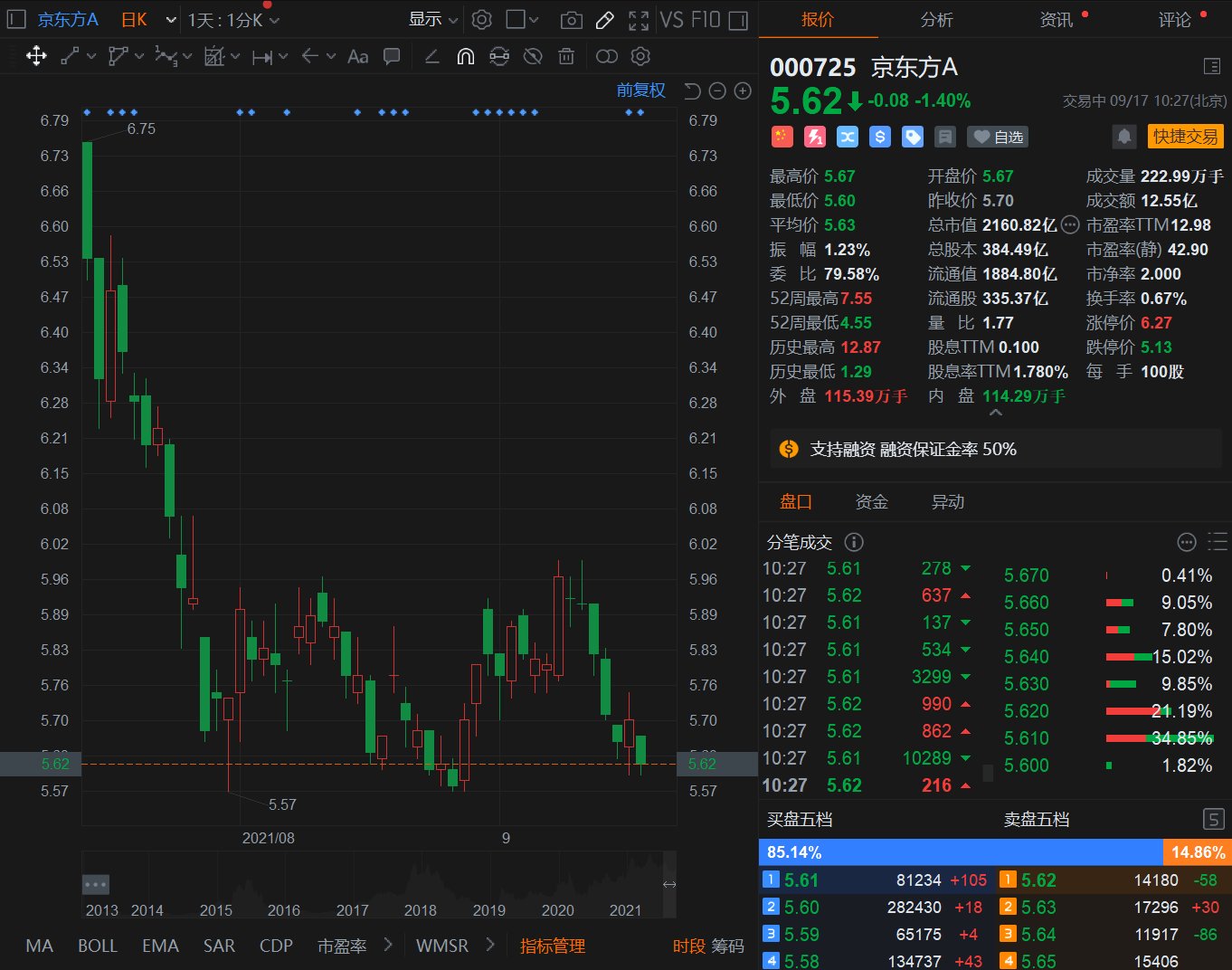Expand trend line tool options arrow
The image size is (1232, 970).
(90, 56)
